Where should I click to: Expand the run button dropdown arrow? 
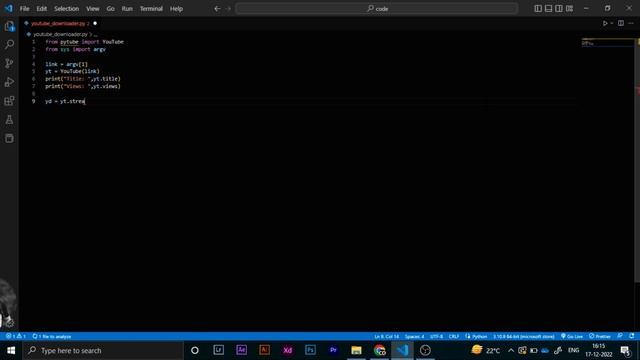(612, 23)
